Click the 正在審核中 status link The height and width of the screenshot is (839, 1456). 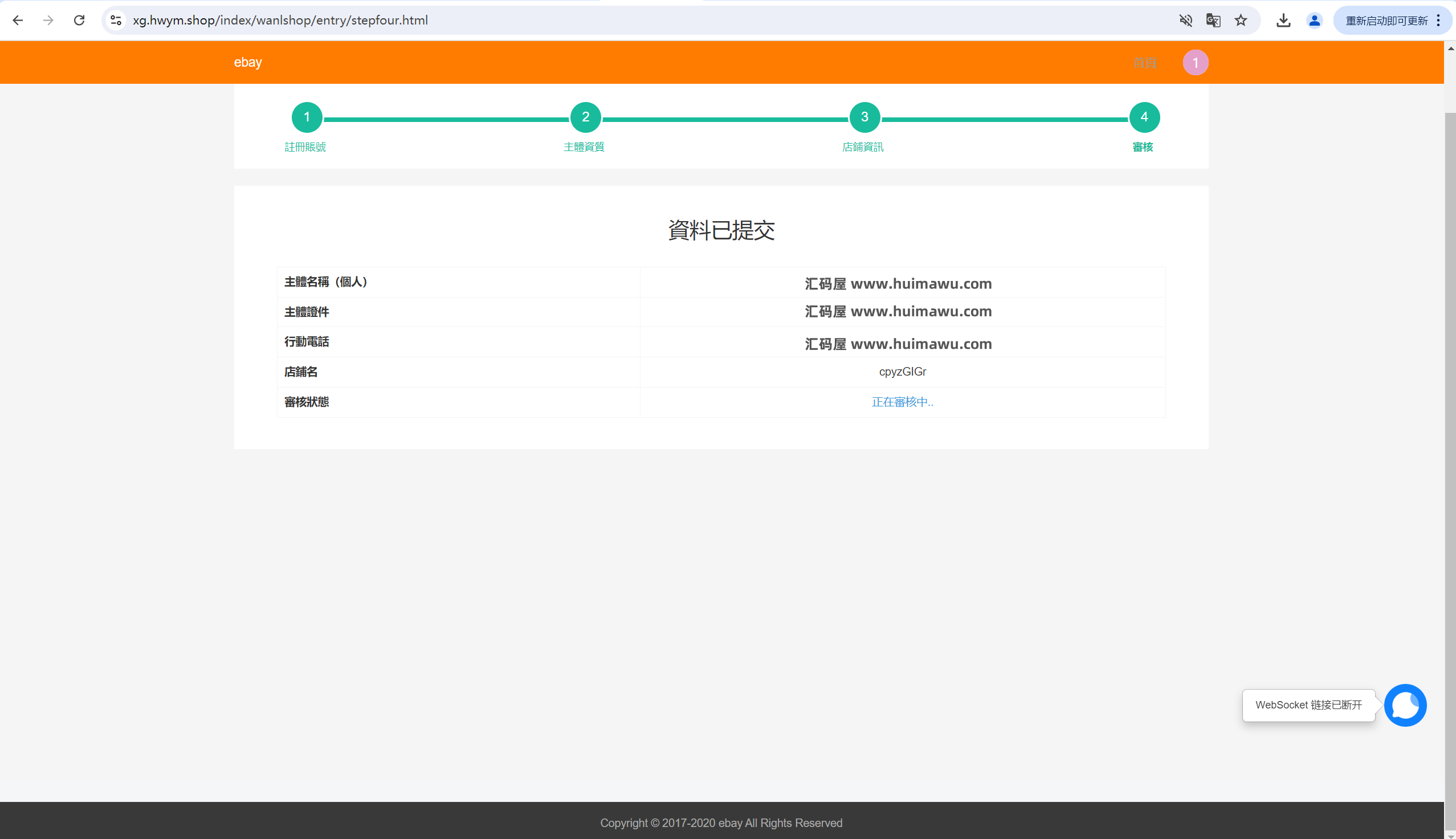[902, 402]
